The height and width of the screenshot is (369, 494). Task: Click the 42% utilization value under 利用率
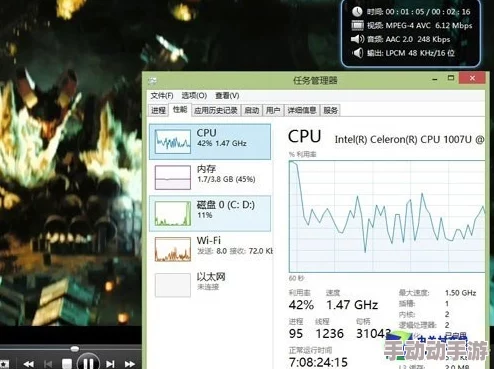[301, 305]
